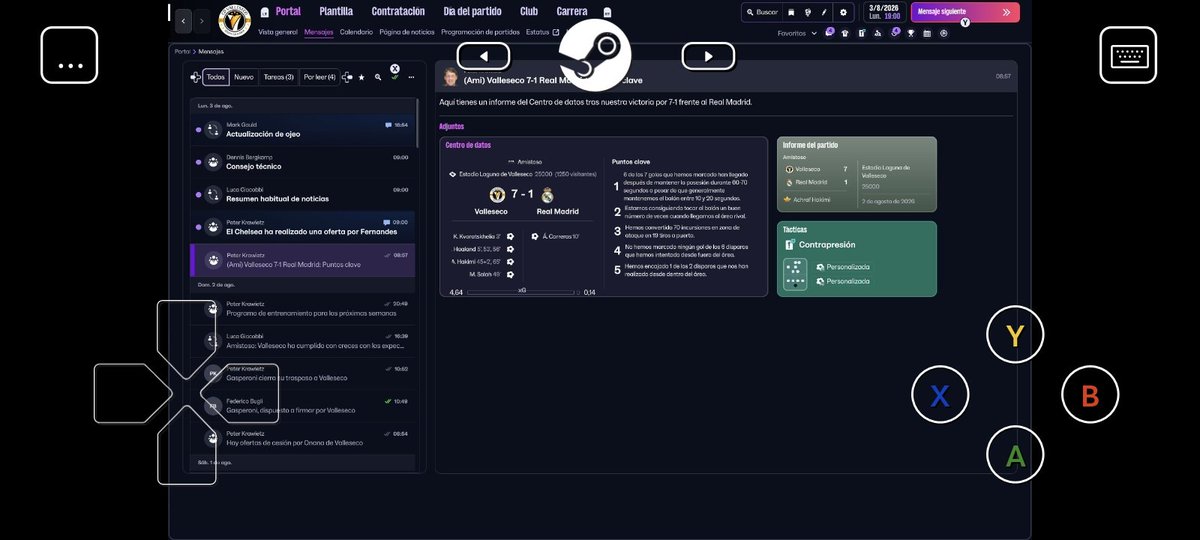Viewport: 1200px width, 540px height.
Task: Click the Contrapresión tactic title
Action: point(827,244)
